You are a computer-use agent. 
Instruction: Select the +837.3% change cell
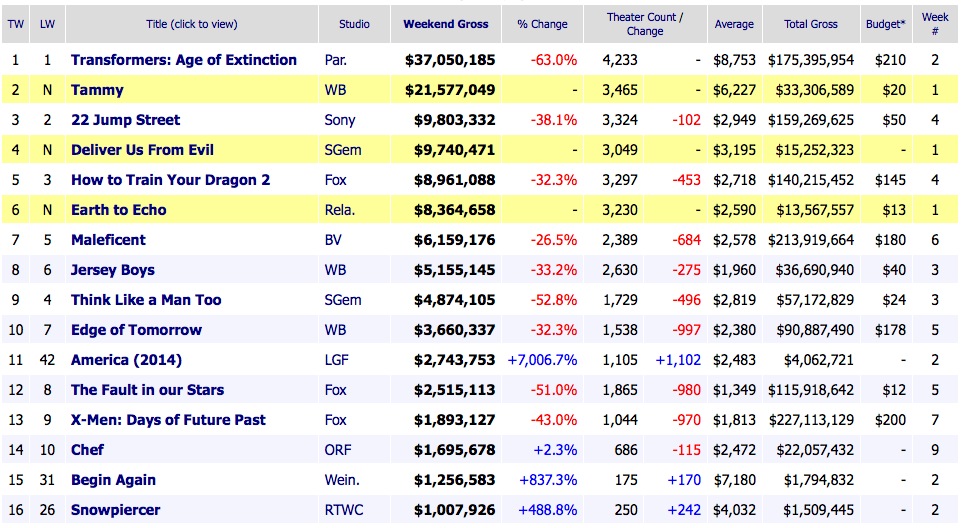pyautogui.click(x=548, y=480)
